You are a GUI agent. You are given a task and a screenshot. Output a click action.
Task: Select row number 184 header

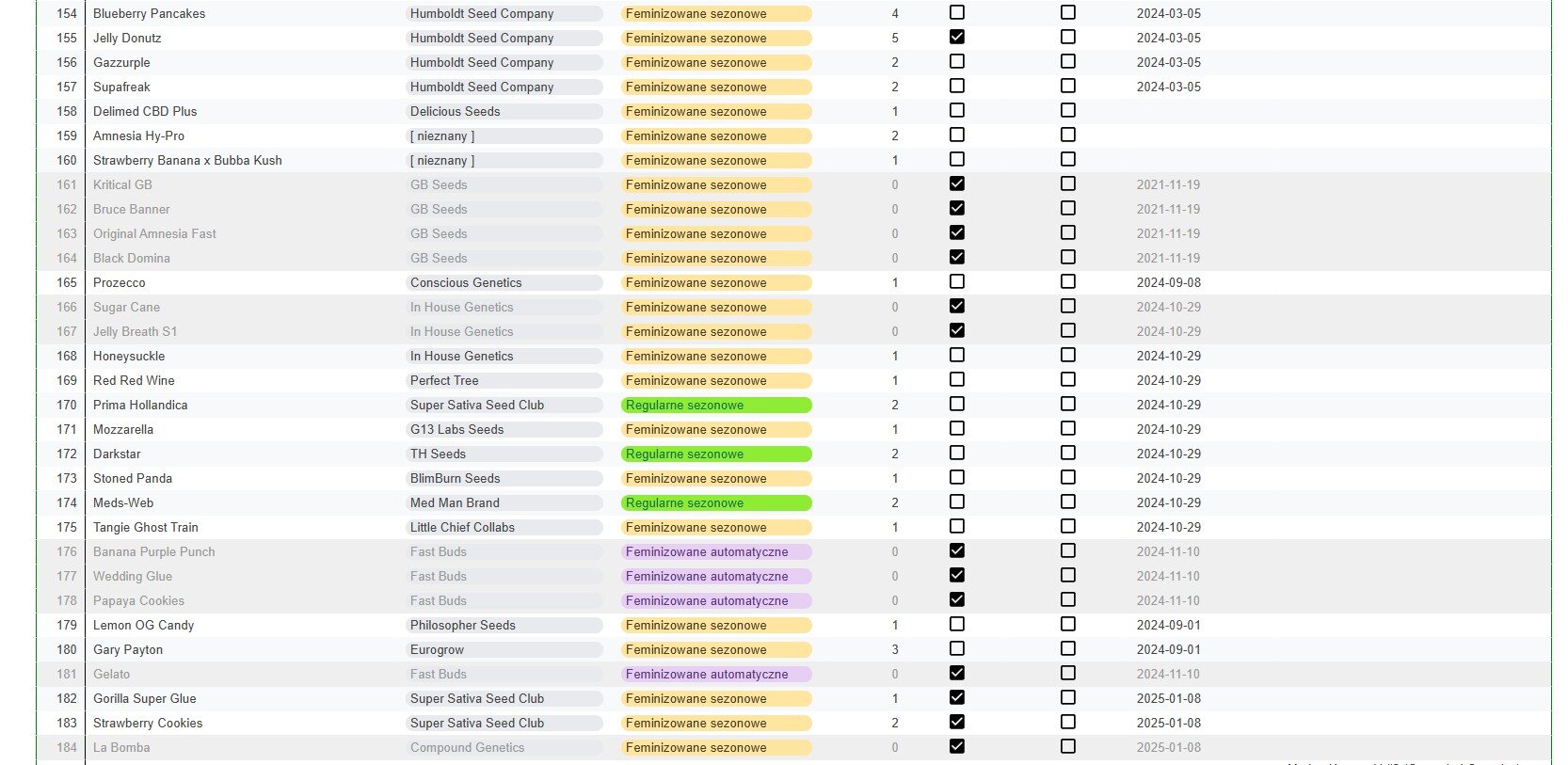tap(61, 747)
